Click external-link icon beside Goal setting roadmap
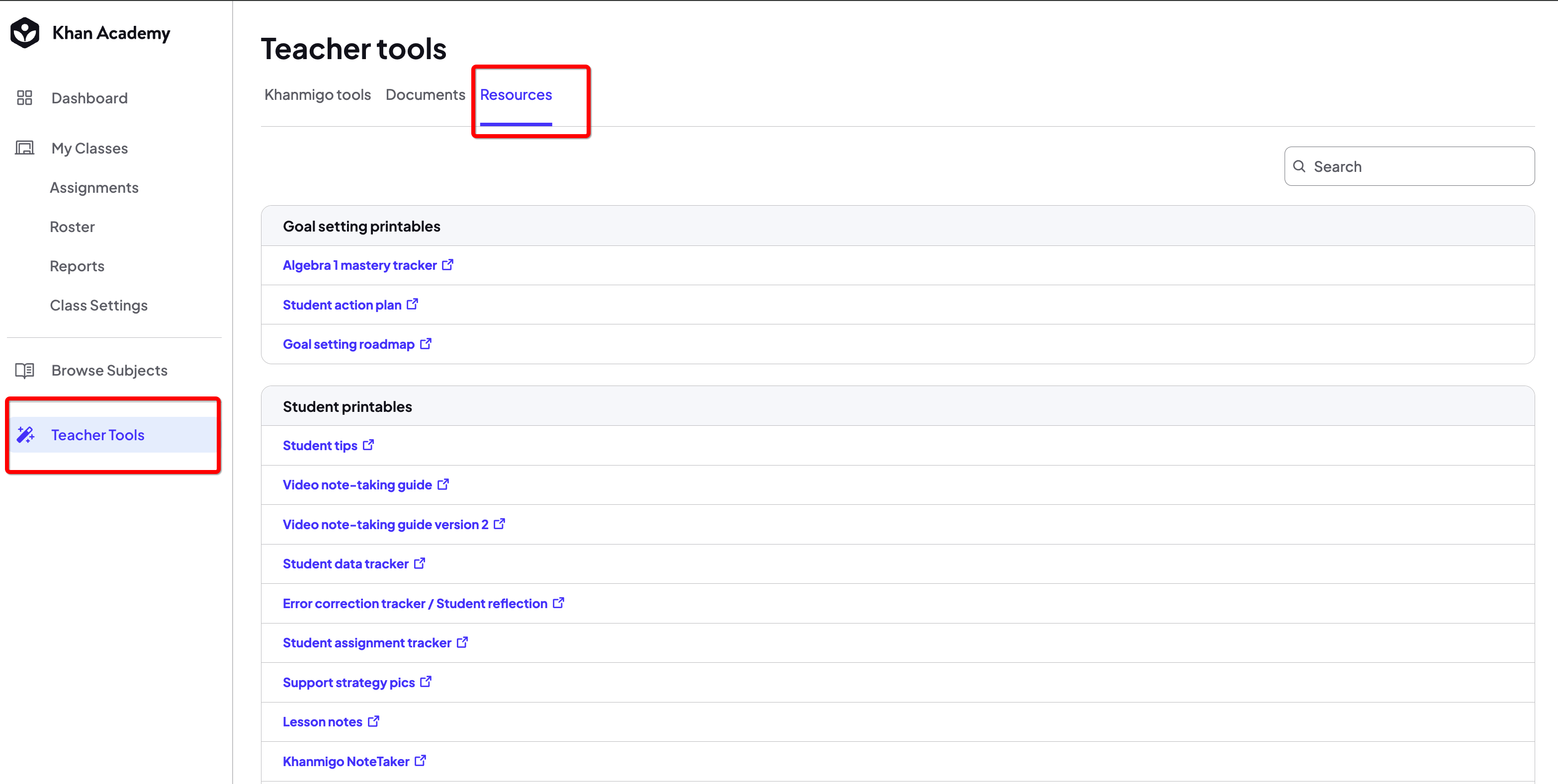1558x784 pixels. 426,343
